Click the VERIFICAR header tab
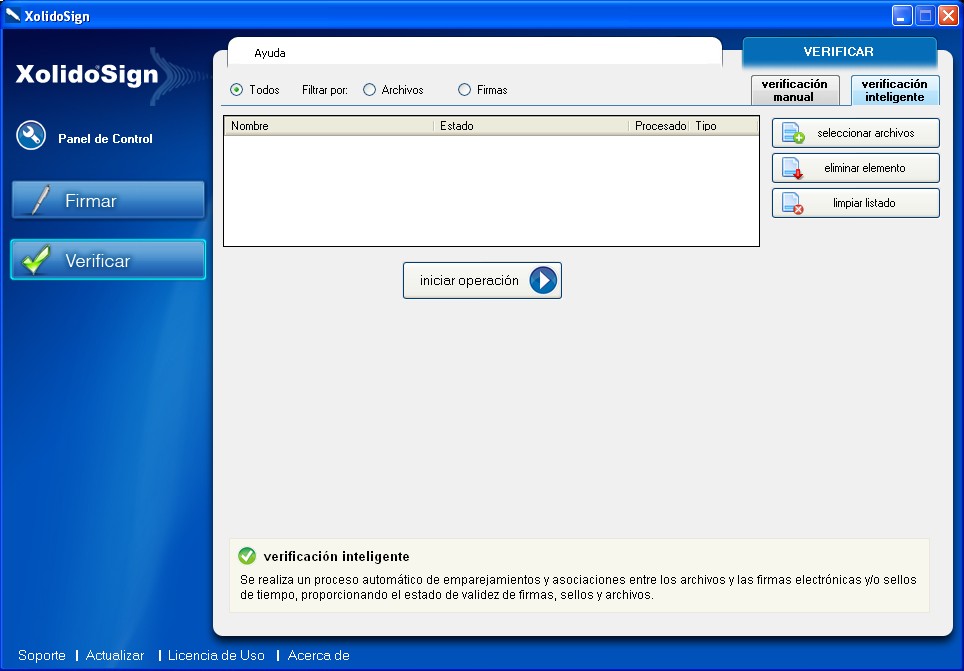 click(839, 52)
